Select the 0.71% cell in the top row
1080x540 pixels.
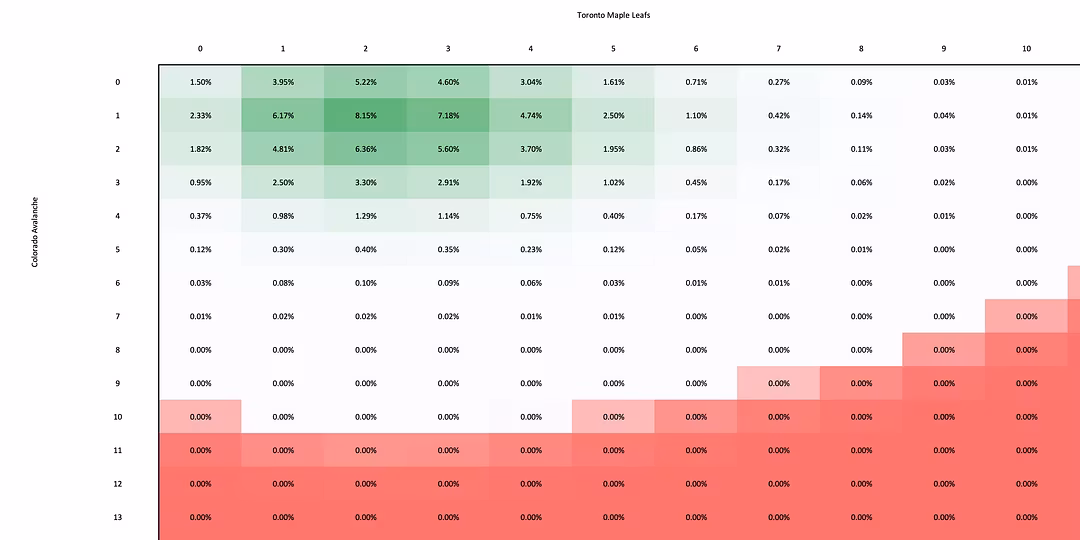click(x=696, y=82)
